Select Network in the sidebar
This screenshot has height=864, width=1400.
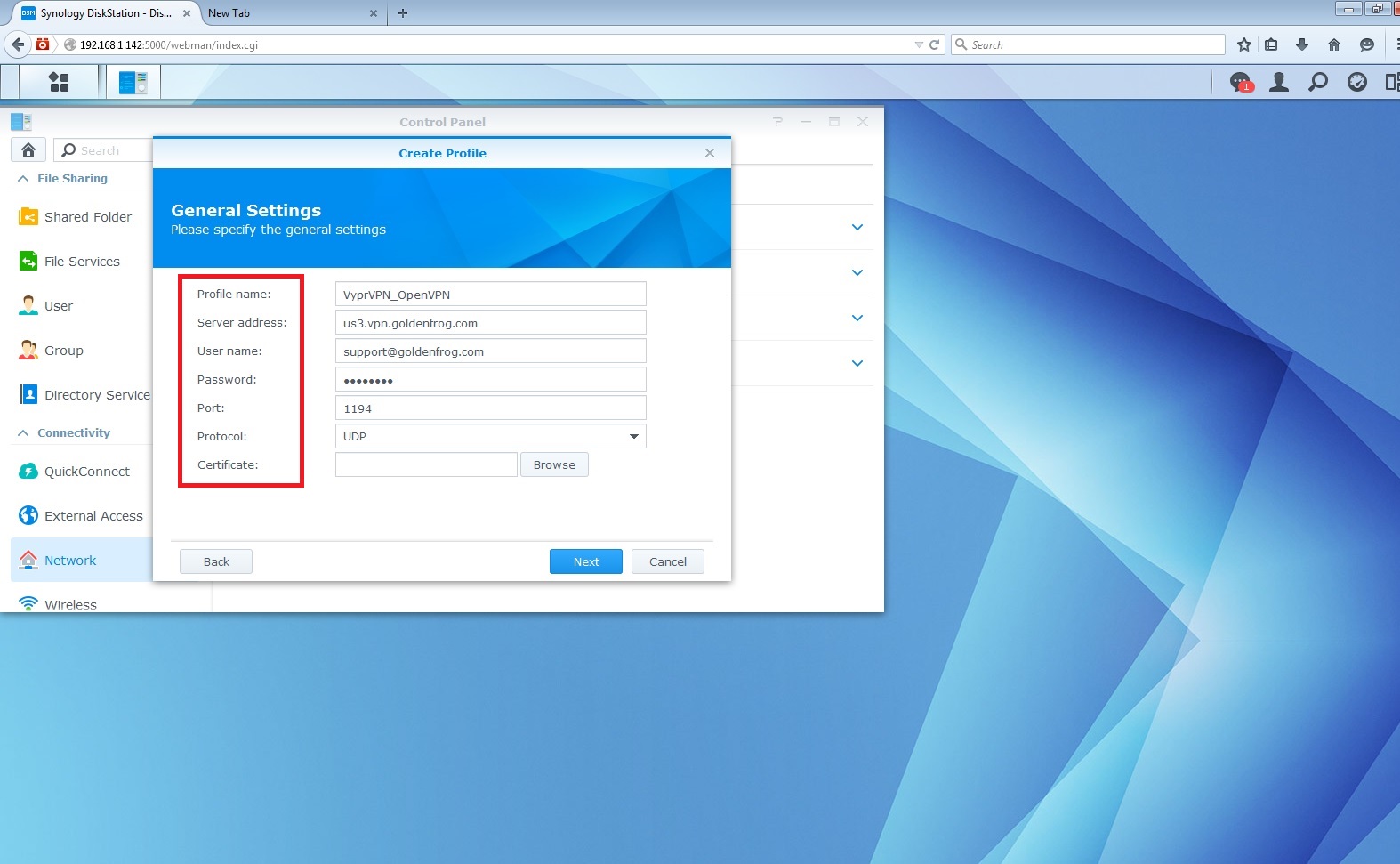coord(70,561)
